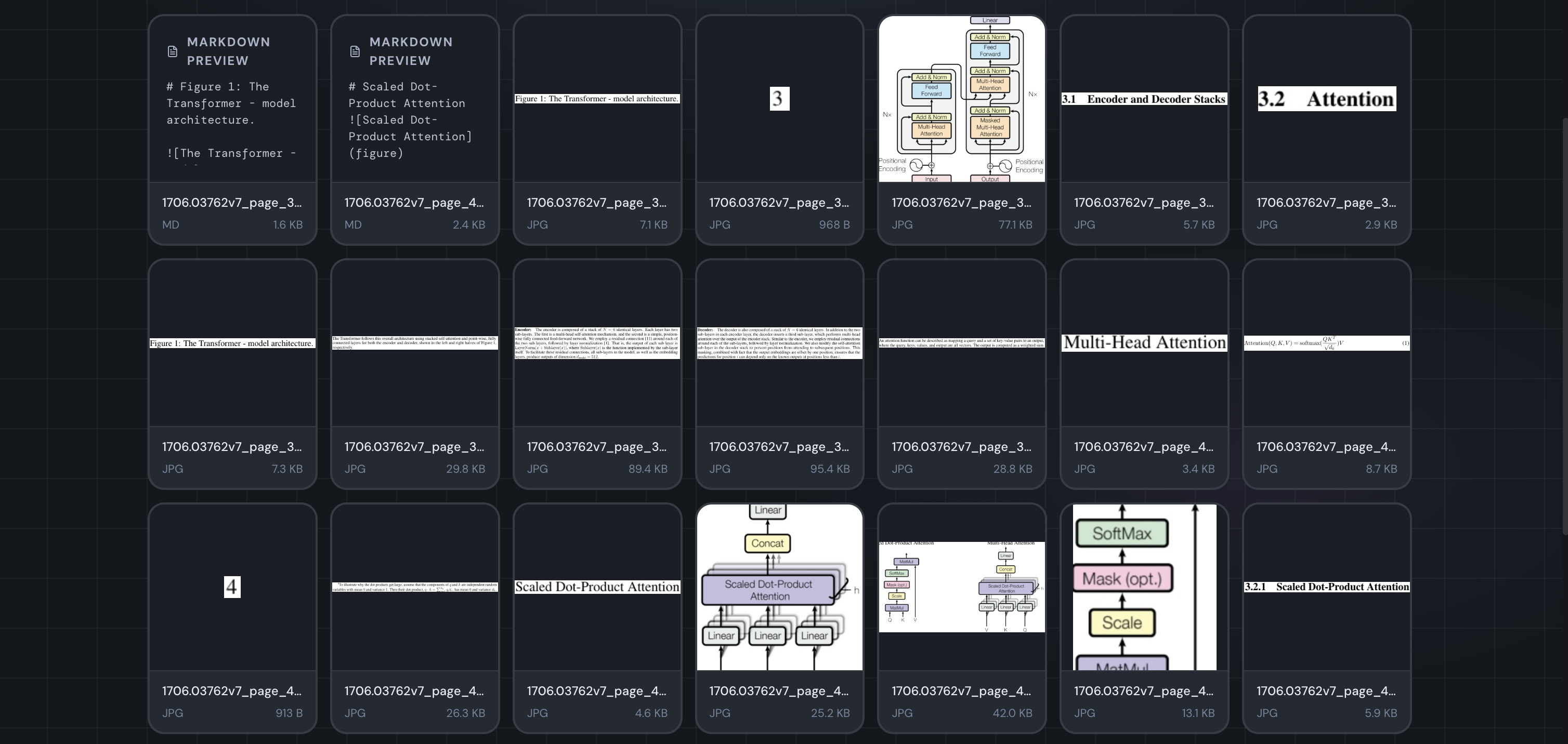Viewport: 1568px width, 744px height.
Task: Click the document icon beside the Scaled Dot-Product markdown preview
Action: coord(355,52)
